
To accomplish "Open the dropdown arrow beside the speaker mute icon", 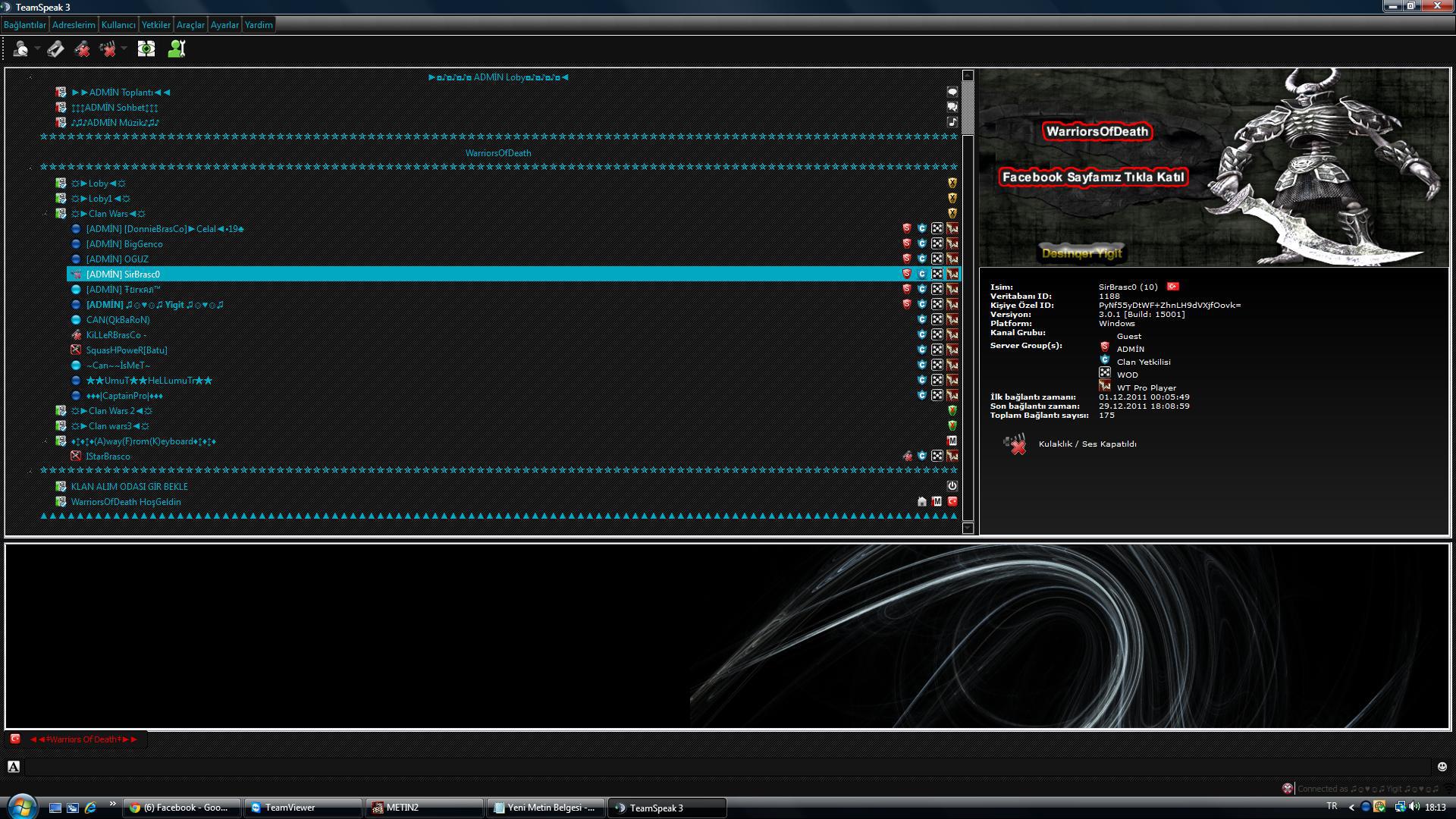I will coord(124,49).
